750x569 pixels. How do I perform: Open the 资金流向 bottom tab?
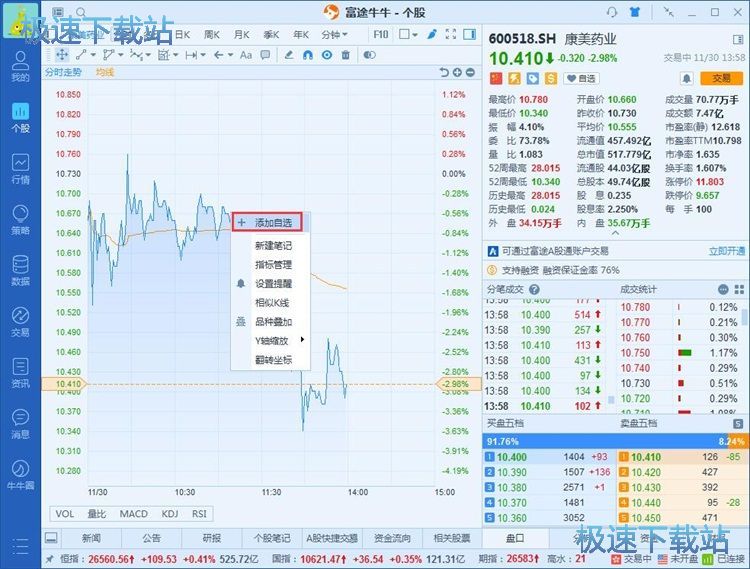(392, 538)
